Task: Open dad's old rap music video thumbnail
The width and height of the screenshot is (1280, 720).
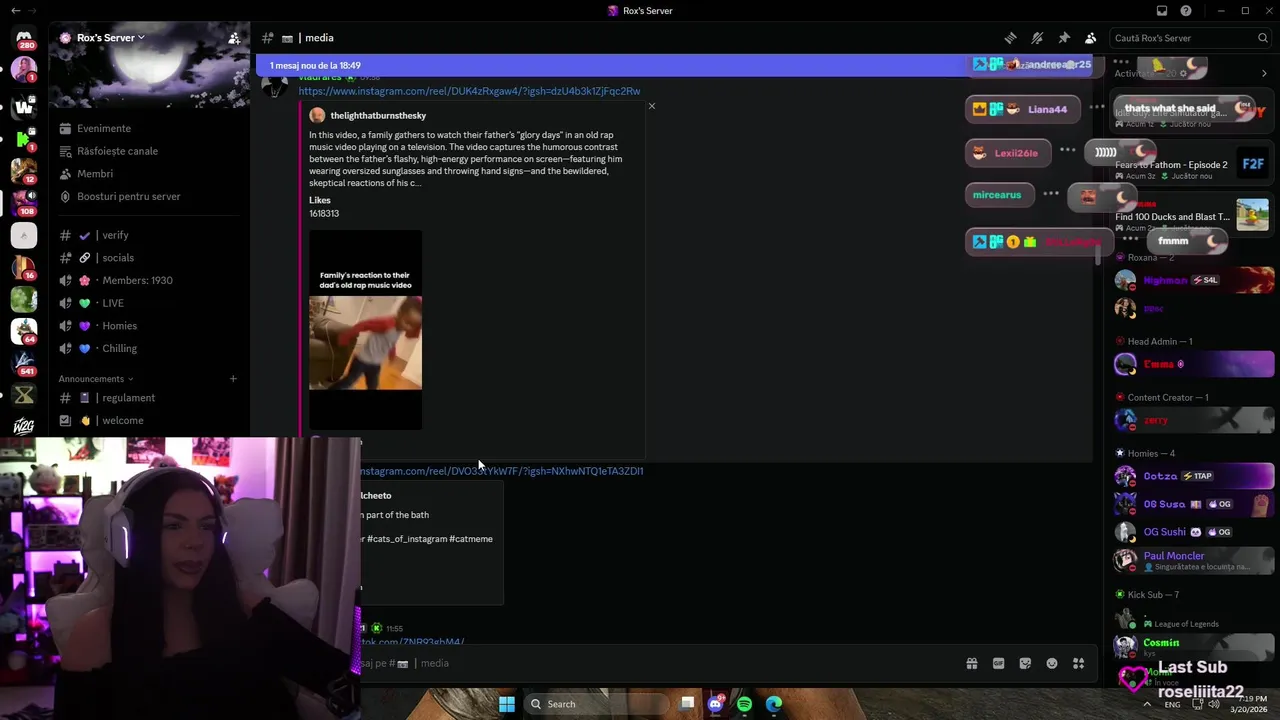Action: (365, 330)
